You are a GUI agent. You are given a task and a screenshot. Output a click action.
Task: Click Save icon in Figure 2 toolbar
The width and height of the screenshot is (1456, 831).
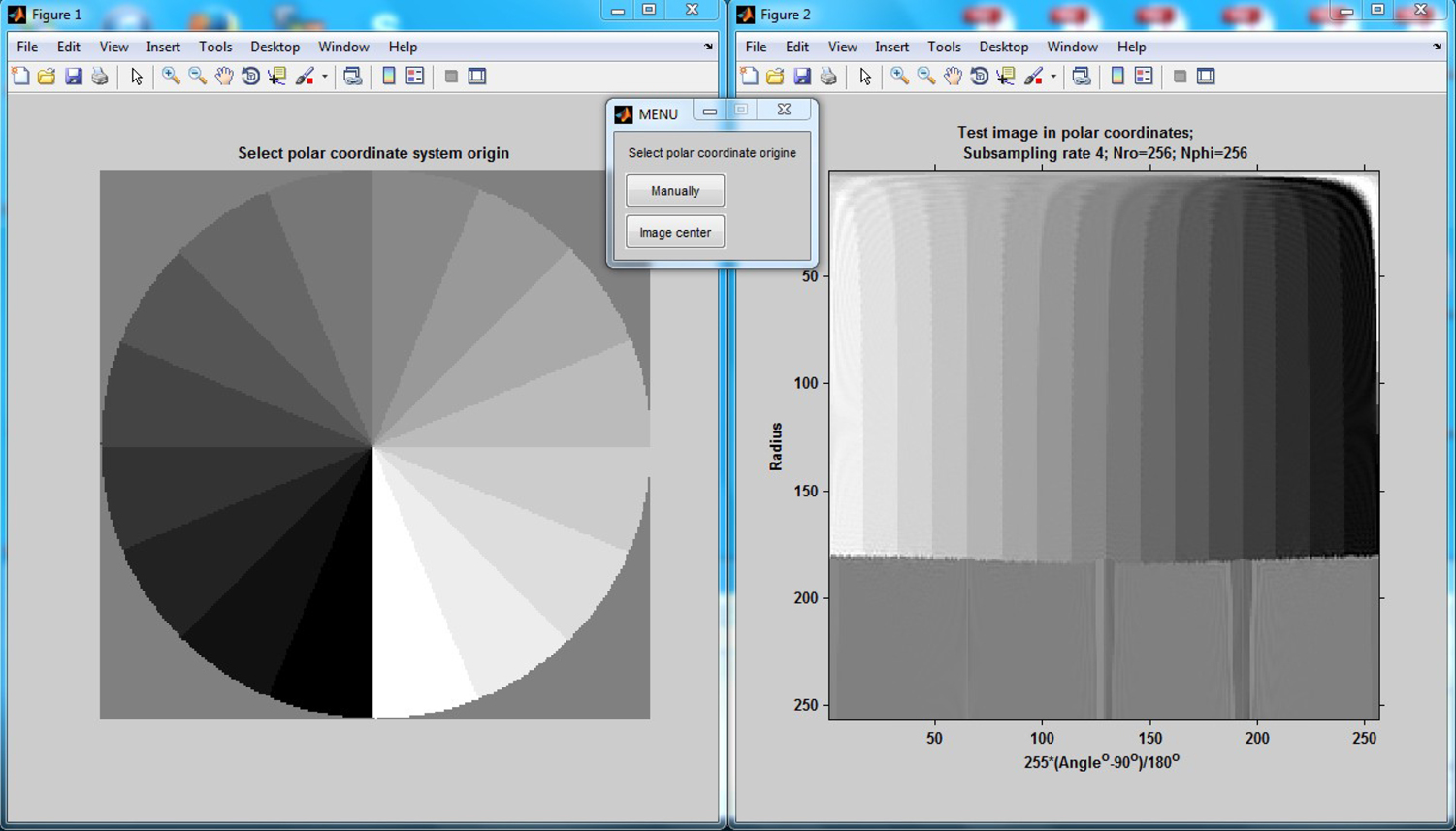pos(802,77)
